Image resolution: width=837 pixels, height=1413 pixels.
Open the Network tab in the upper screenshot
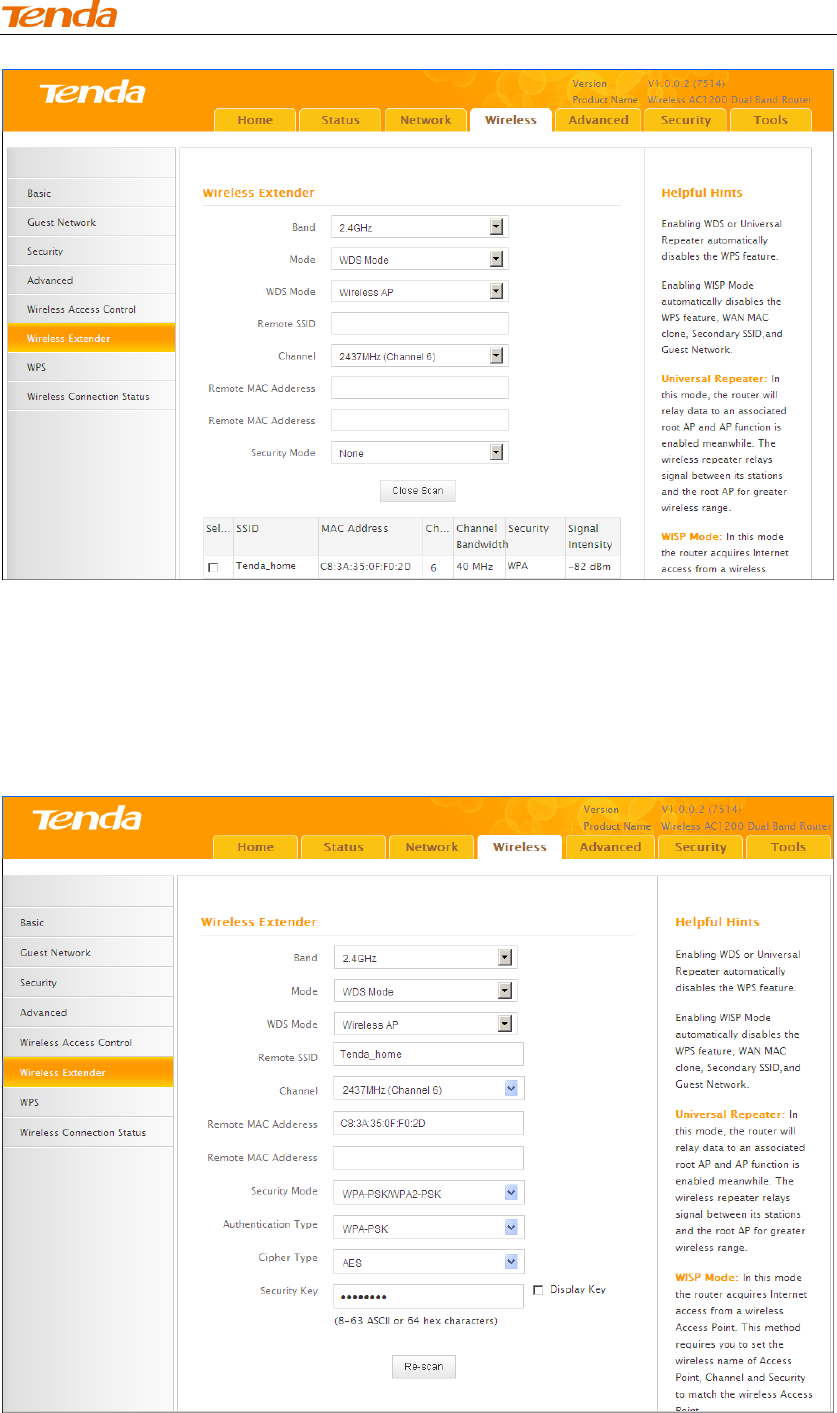[x=426, y=120]
